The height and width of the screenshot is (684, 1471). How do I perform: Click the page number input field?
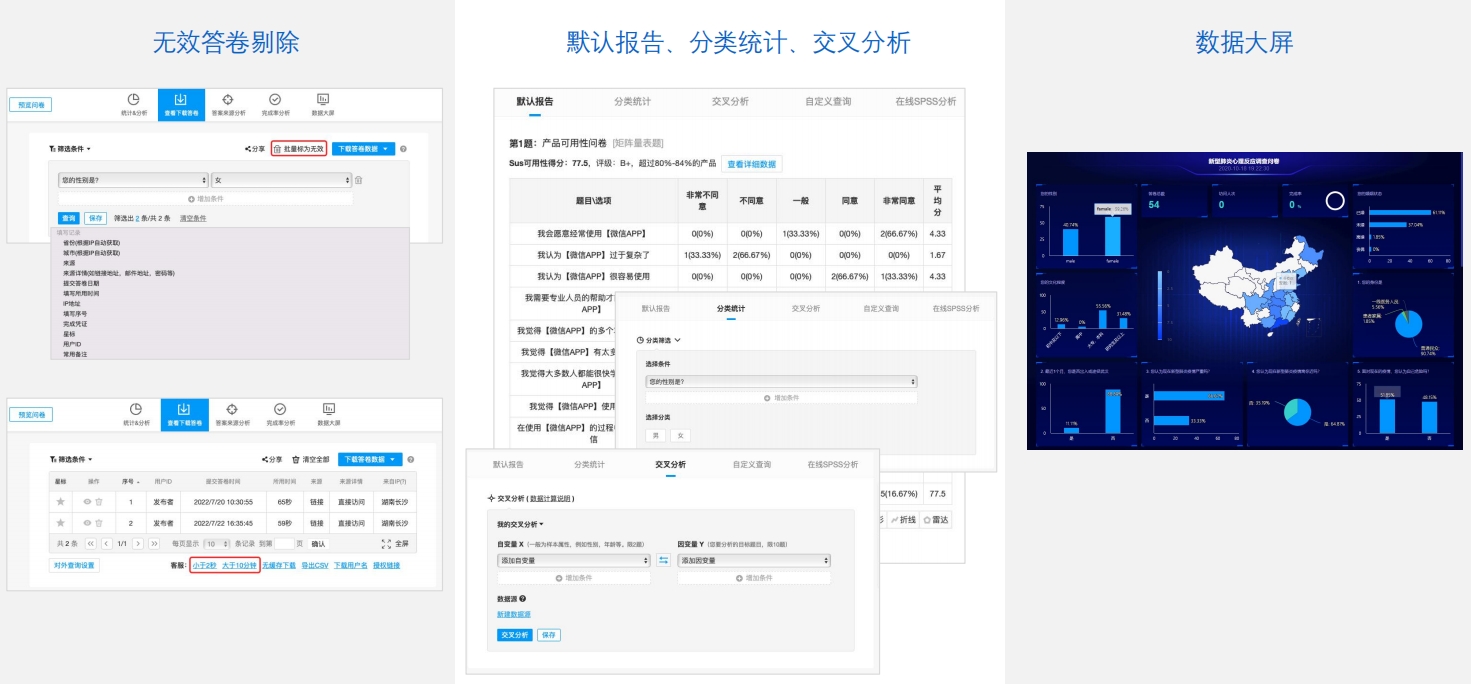tap(284, 544)
